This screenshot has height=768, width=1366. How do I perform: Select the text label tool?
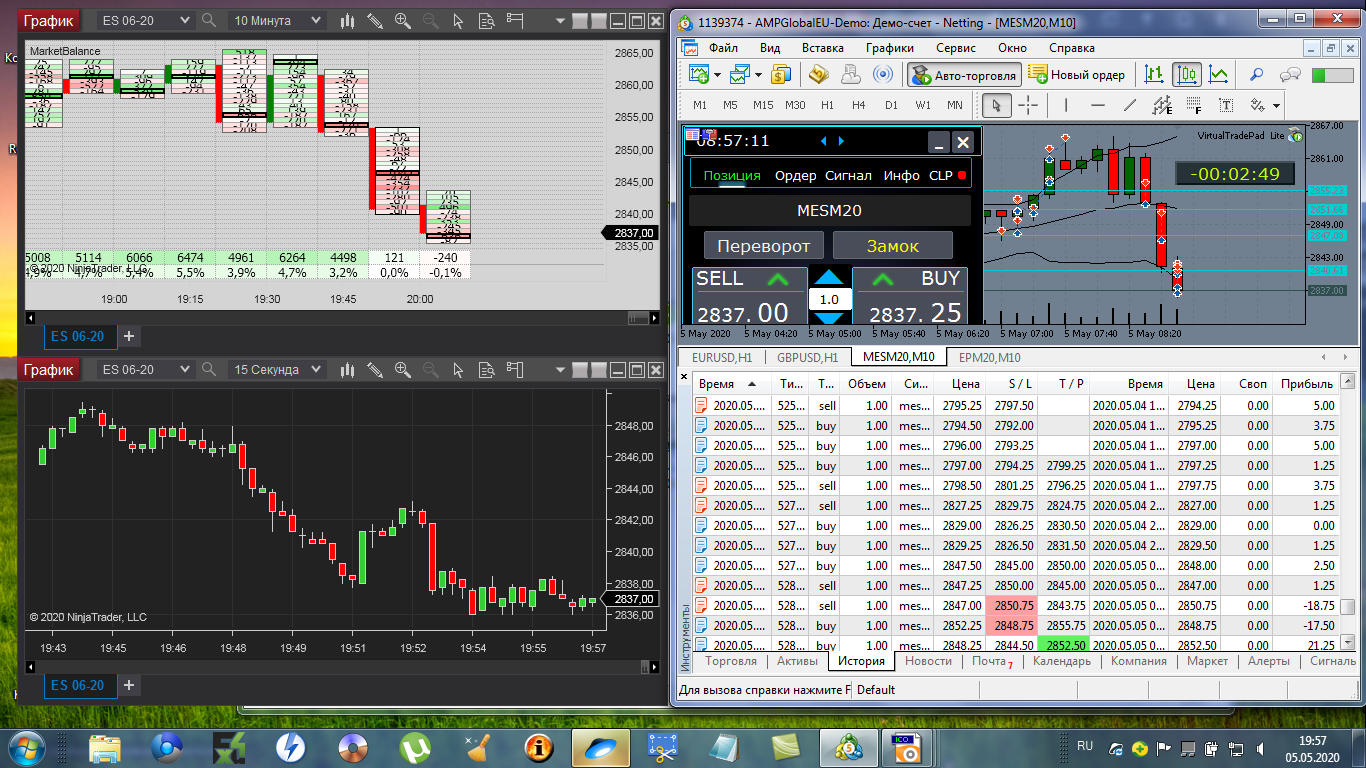tap(1226, 105)
